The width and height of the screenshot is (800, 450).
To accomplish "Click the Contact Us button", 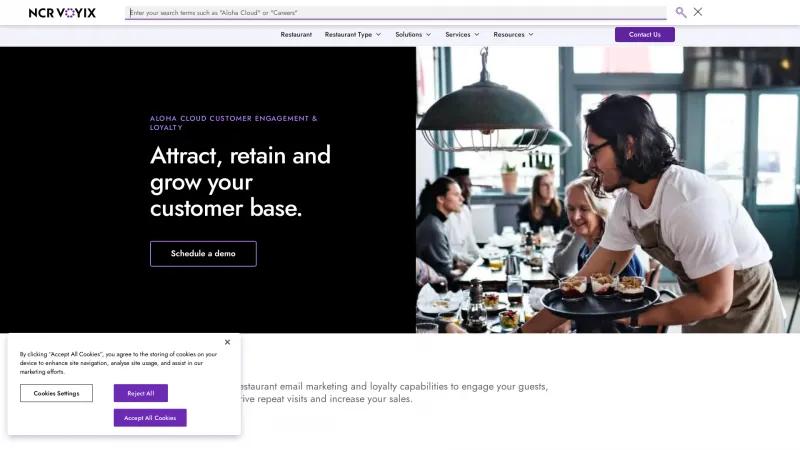I will tap(644, 35).
